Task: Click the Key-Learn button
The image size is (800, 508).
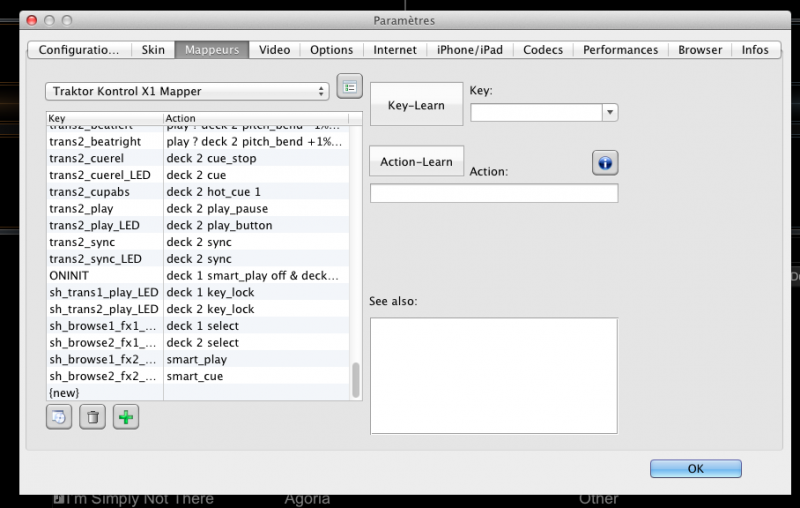Action: coord(416,105)
